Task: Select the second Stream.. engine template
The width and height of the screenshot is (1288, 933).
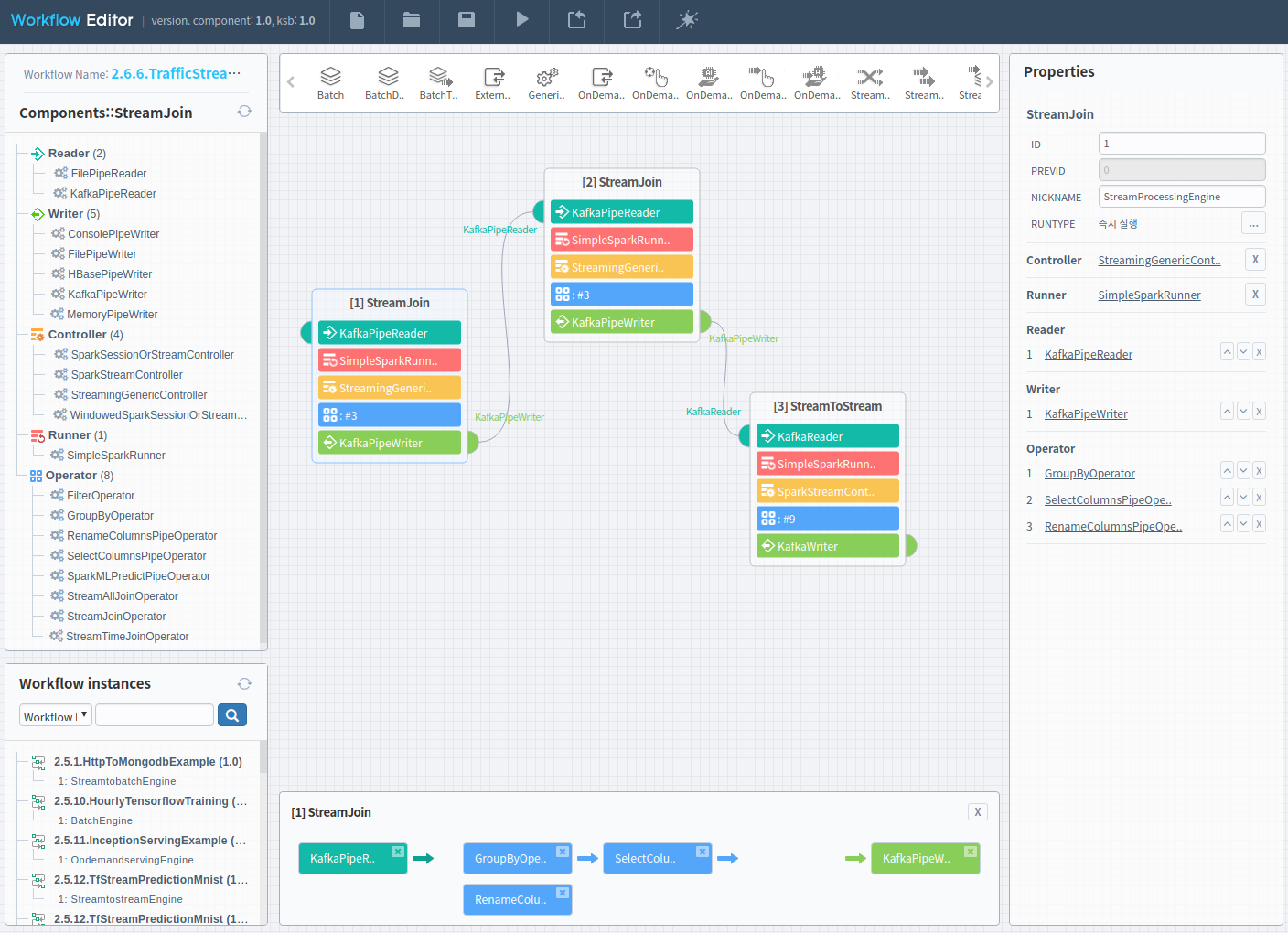Action: pos(924,82)
